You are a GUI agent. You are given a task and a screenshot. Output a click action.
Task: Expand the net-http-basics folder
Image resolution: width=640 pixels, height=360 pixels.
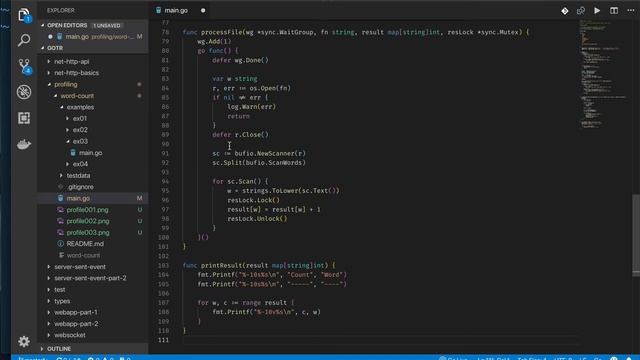[x=76, y=73]
